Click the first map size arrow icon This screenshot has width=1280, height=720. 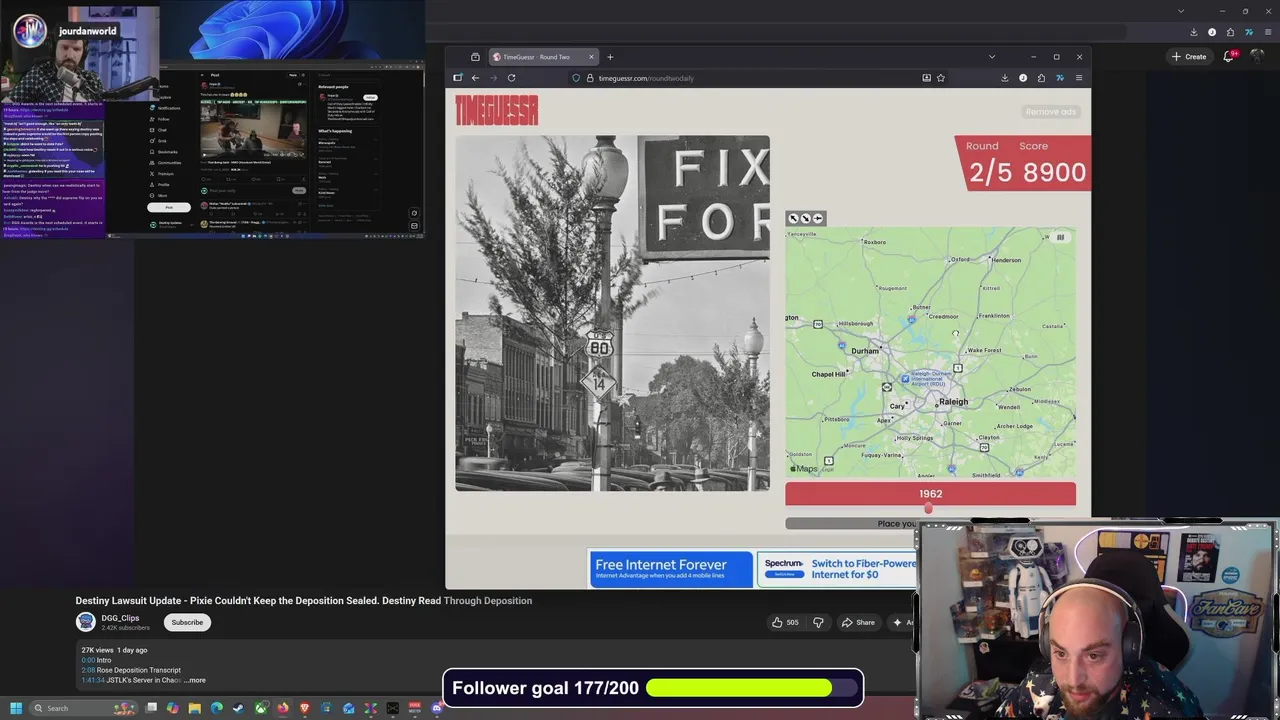pyautogui.click(x=794, y=218)
